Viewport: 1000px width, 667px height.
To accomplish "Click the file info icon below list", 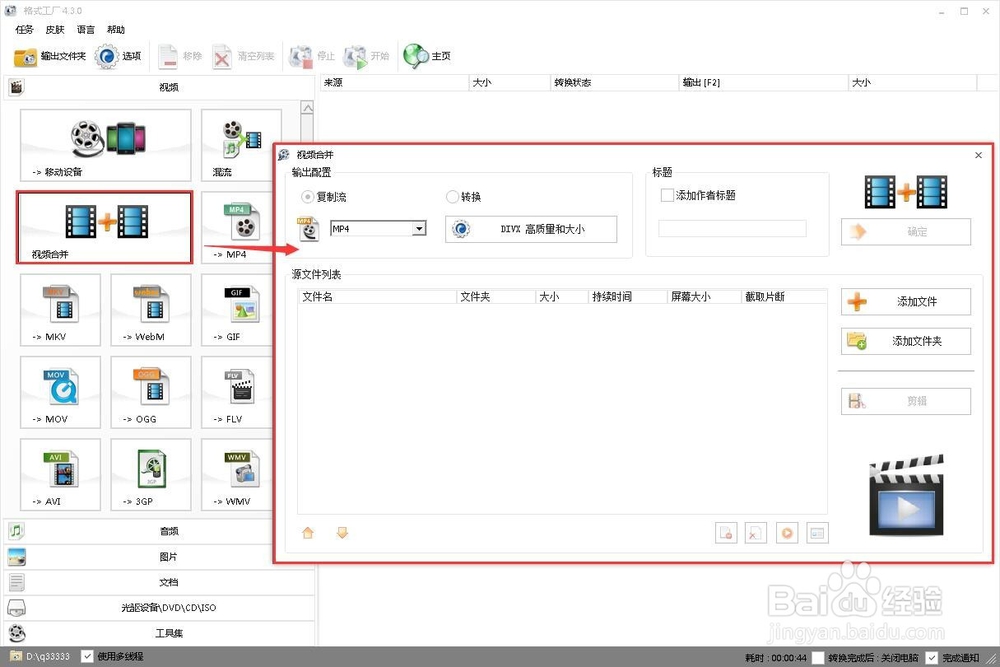I will click(818, 533).
